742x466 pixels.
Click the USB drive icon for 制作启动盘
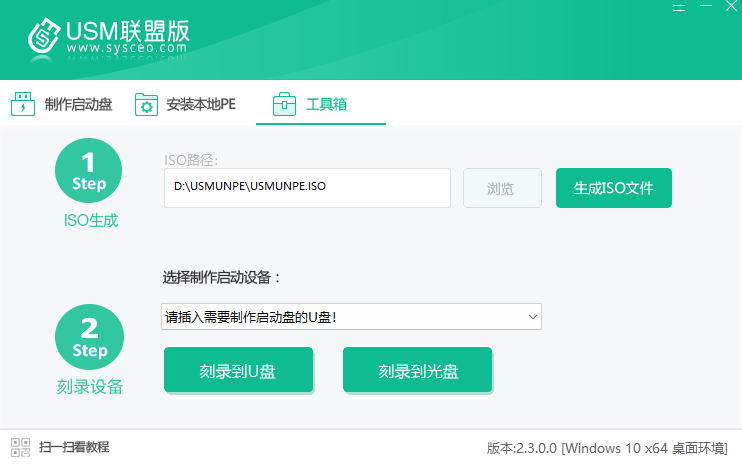click(22, 104)
